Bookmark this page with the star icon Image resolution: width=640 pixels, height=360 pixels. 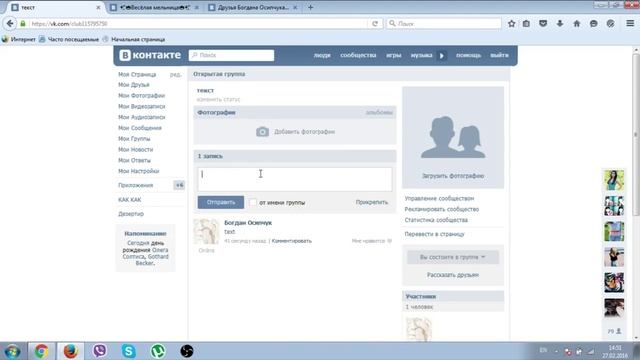click(x=511, y=24)
